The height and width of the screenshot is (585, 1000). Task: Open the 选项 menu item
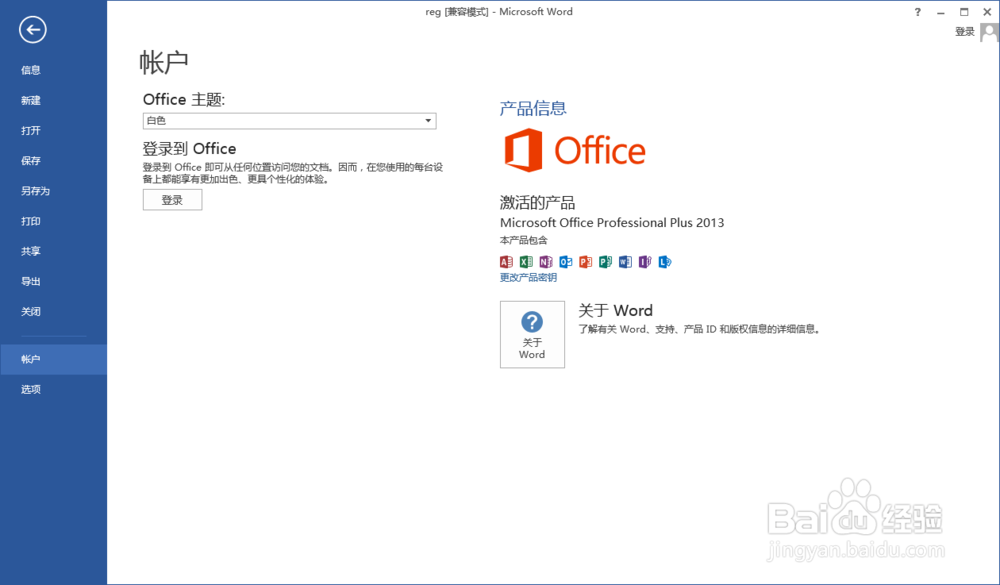coord(30,389)
